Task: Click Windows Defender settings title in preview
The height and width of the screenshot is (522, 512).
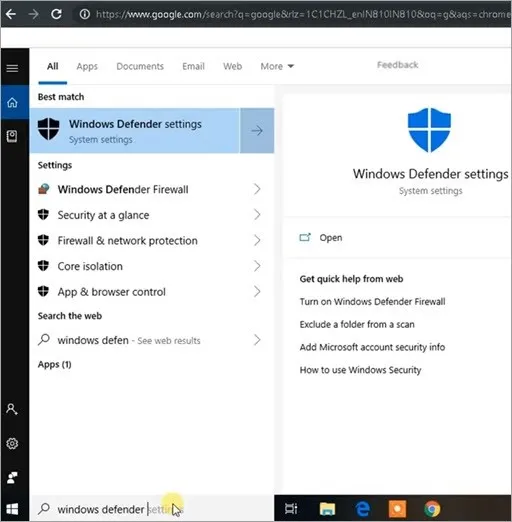Action: coord(430,174)
